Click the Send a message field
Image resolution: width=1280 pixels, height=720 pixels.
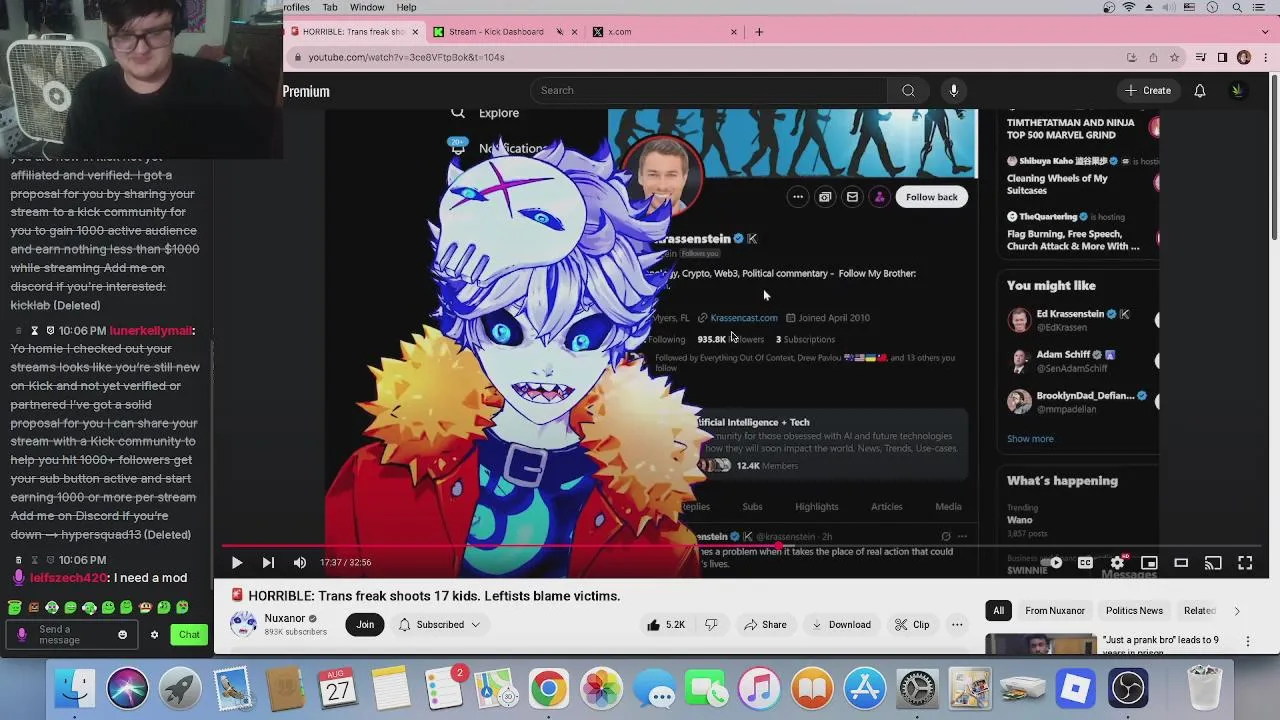coord(74,635)
